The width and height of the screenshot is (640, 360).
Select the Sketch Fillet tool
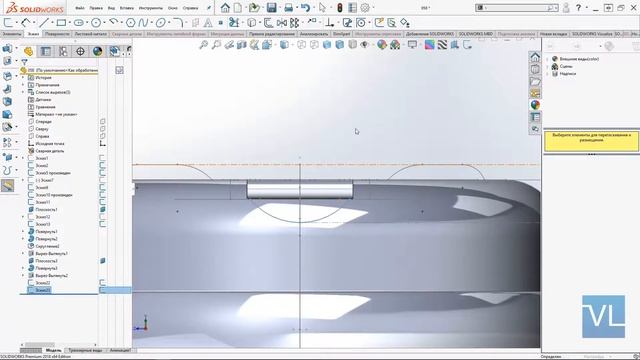coord(178,23)
